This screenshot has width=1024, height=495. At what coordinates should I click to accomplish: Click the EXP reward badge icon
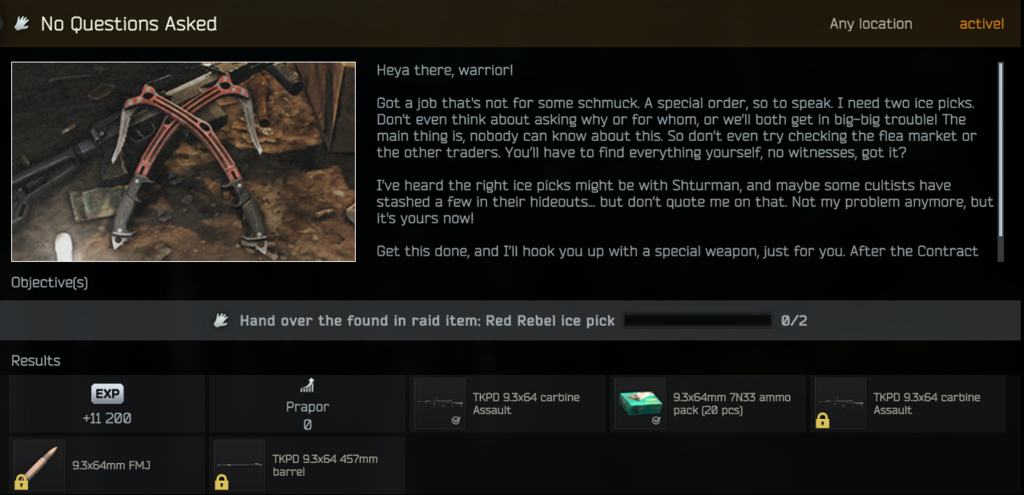point(107,394)
